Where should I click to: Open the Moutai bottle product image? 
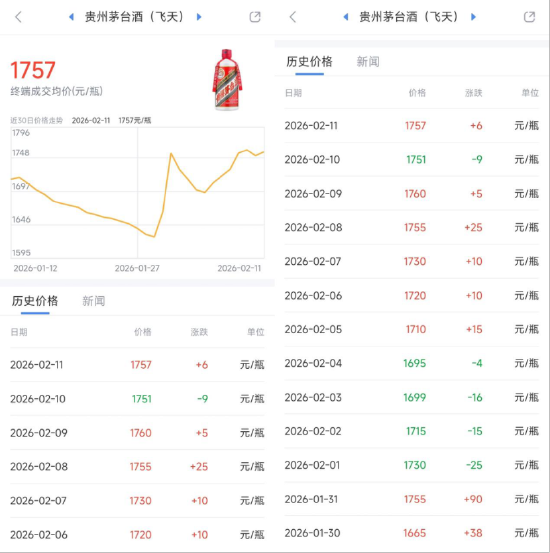point(227,80)
